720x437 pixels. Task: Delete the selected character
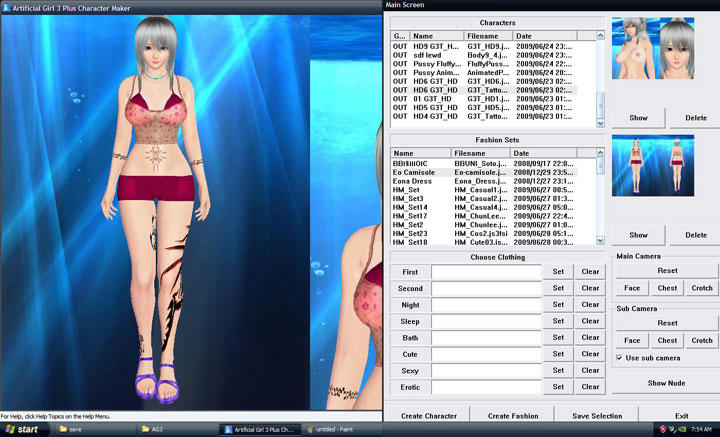(x=695, y=118)
